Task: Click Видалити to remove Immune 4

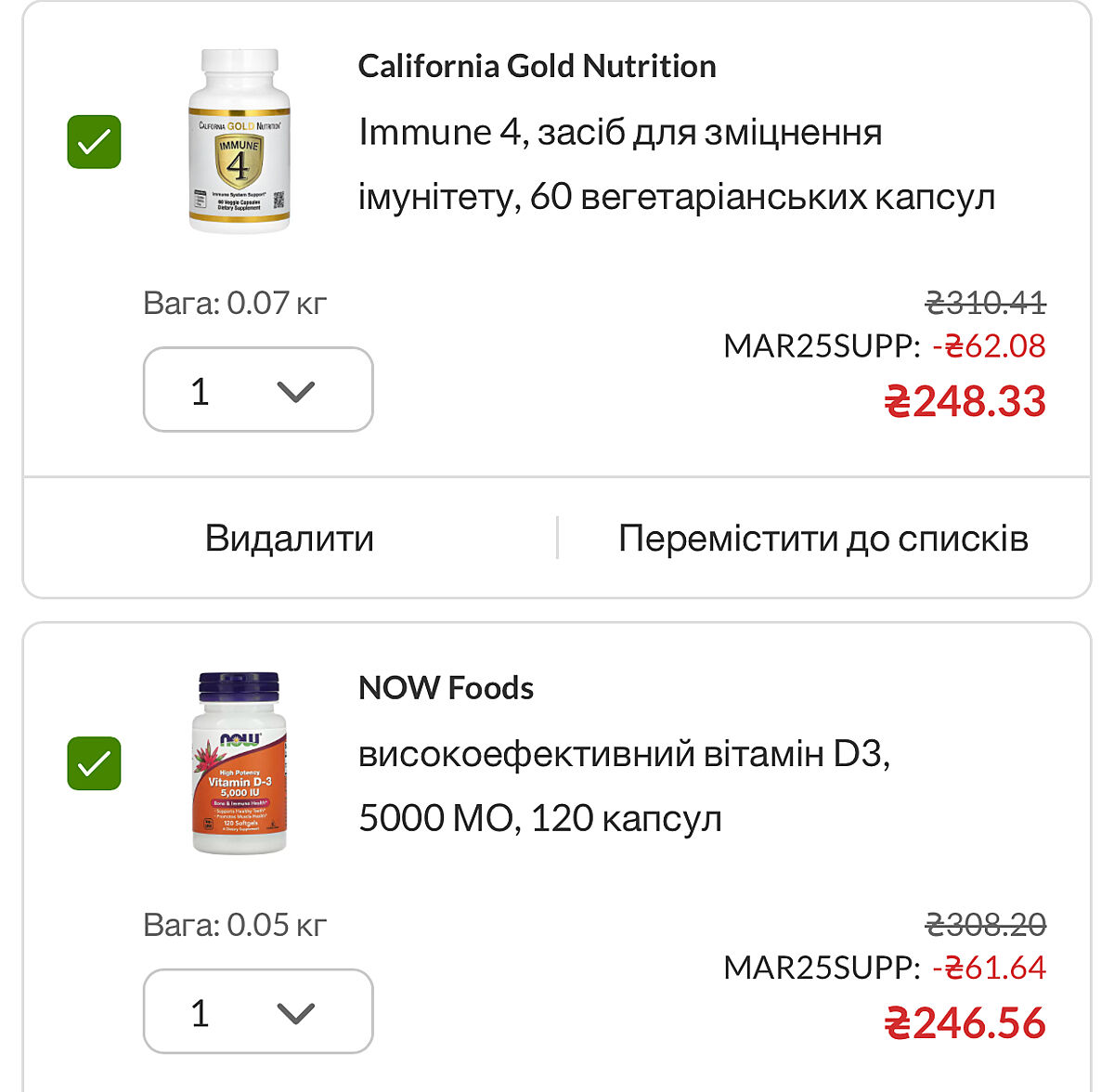Action: [289, 539]
